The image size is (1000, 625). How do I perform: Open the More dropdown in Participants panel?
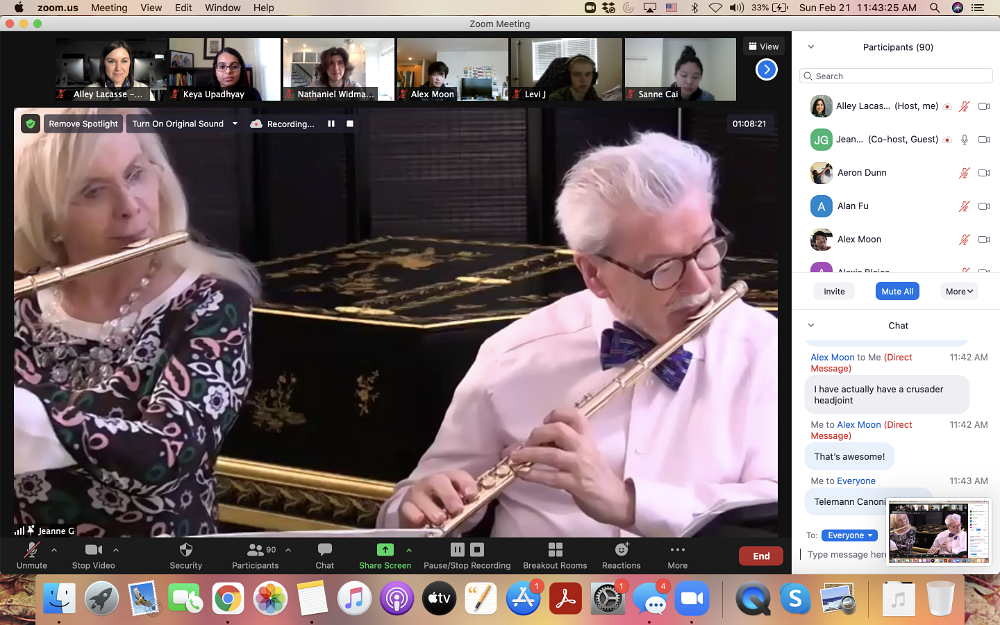[x=959, y=291]
